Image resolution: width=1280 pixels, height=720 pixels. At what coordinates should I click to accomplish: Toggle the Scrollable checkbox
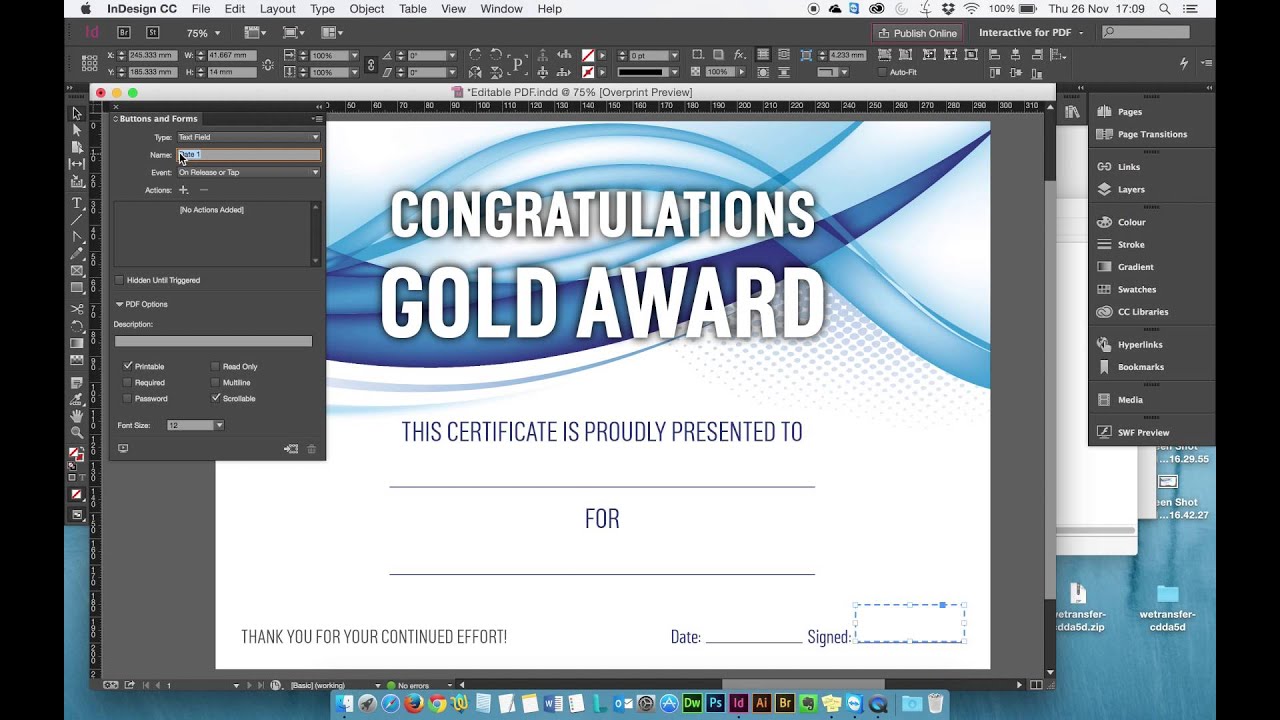click(215, 398)
